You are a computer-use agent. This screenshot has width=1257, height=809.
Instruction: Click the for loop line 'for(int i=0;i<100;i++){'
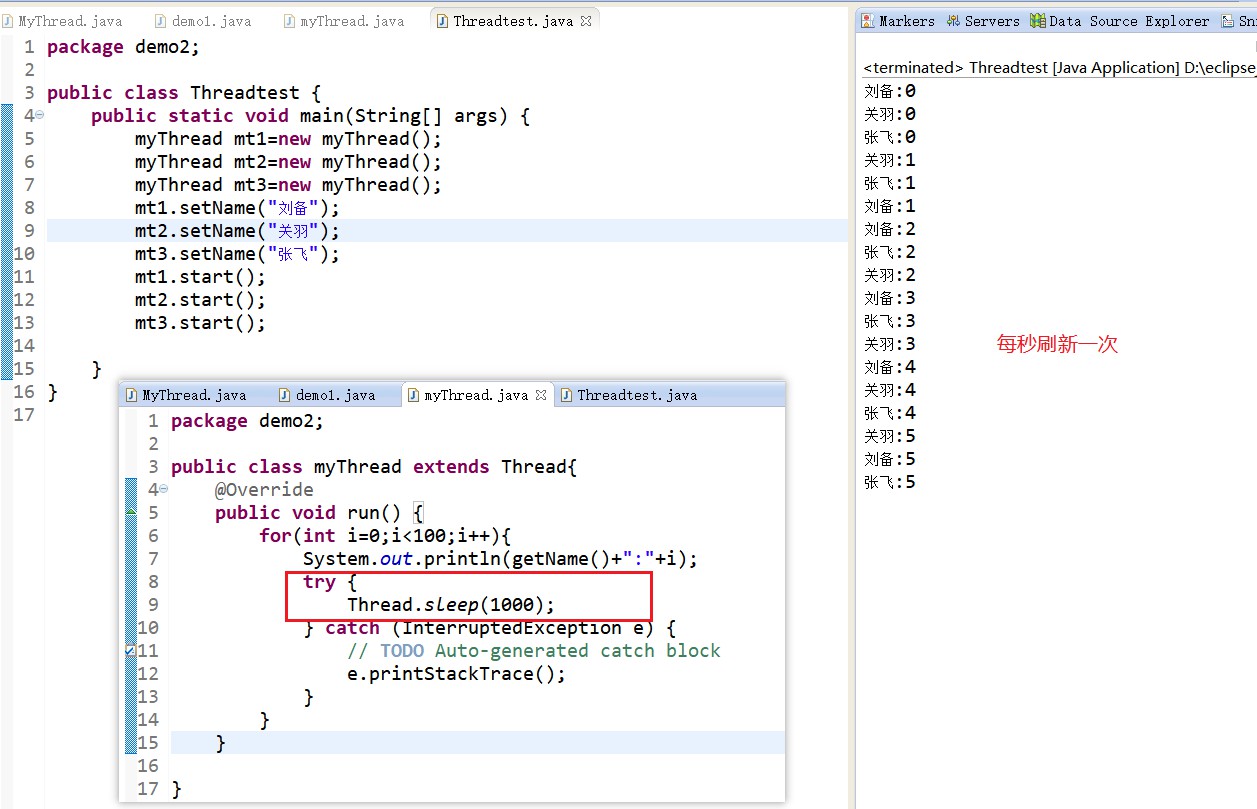click(385, 536)
